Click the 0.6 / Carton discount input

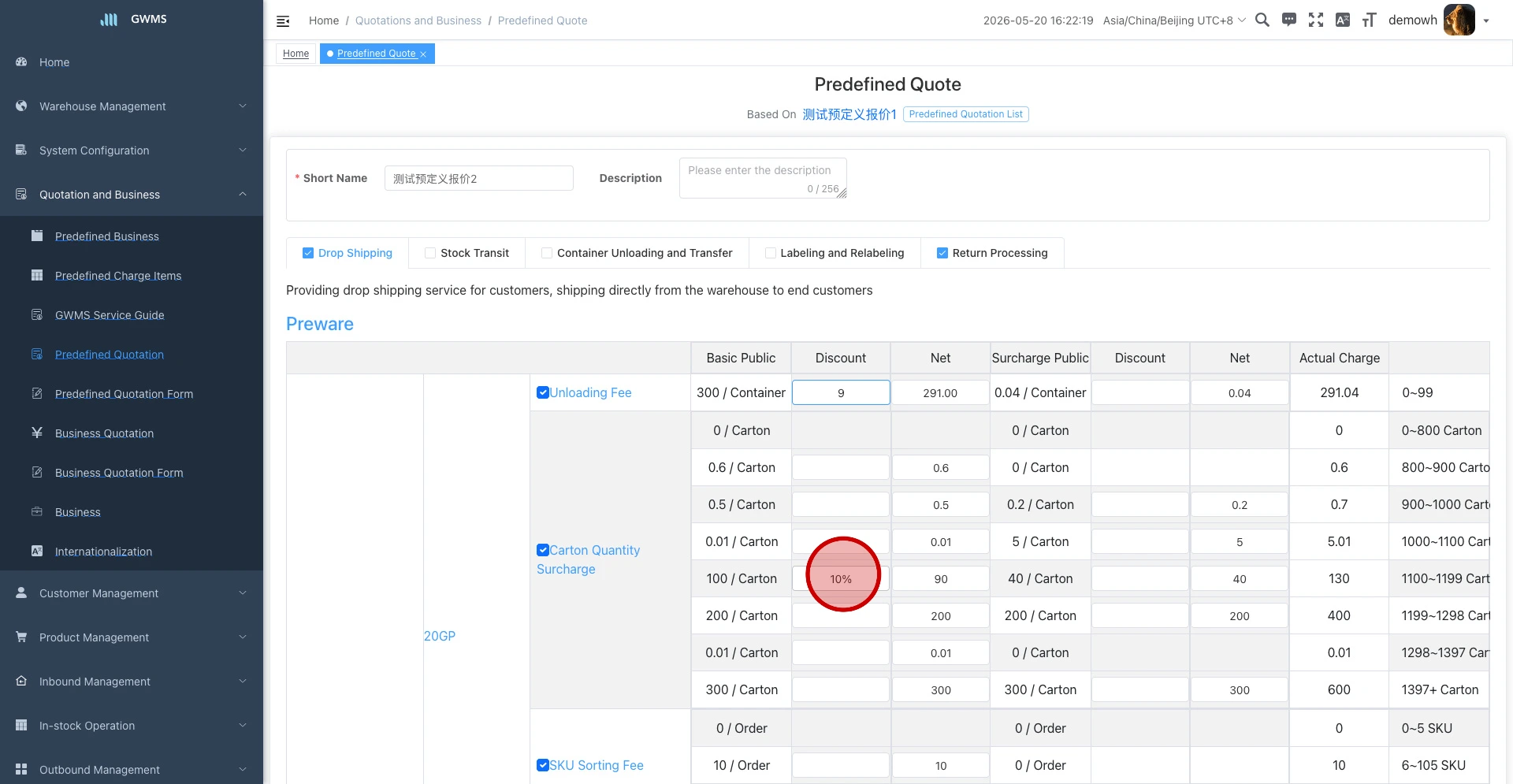841,467
